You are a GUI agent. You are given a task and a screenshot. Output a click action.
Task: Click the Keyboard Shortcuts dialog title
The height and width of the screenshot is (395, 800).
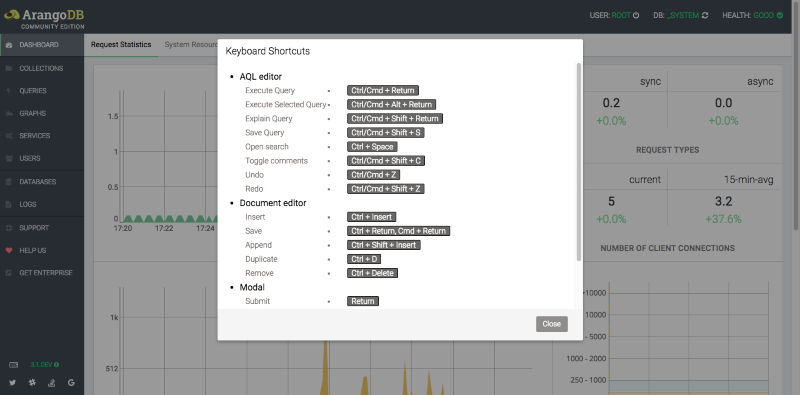(x=267, y=51)
